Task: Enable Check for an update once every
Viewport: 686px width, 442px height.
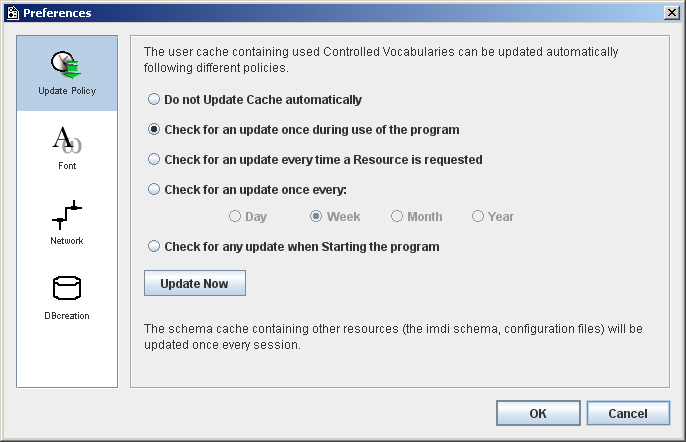Action: click(154, 189)
